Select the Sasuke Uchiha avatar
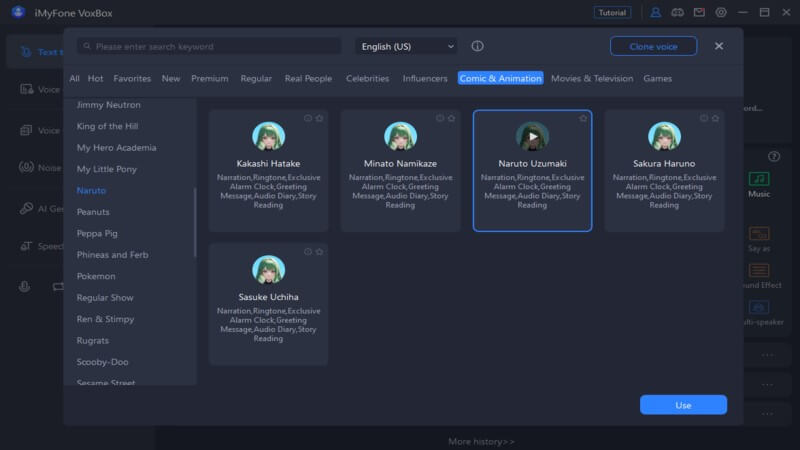Image resolution: width=800 pixels, height=450 pixels. (268, 269)
